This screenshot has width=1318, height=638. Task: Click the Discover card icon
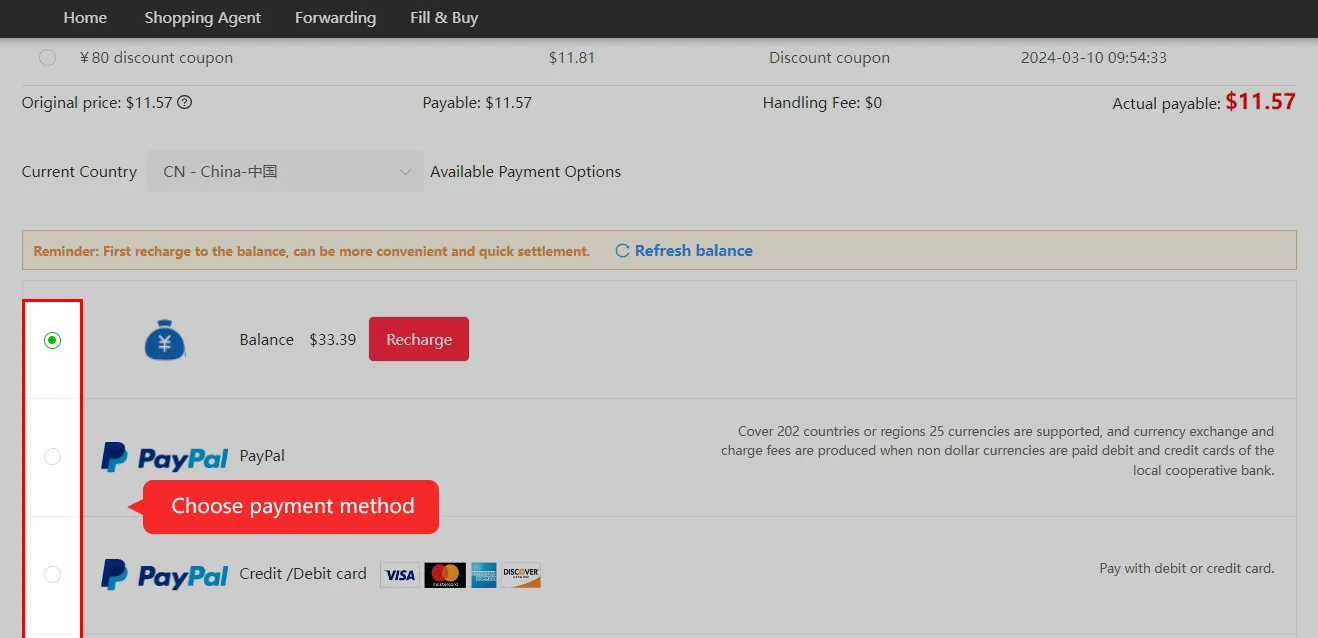521,575
